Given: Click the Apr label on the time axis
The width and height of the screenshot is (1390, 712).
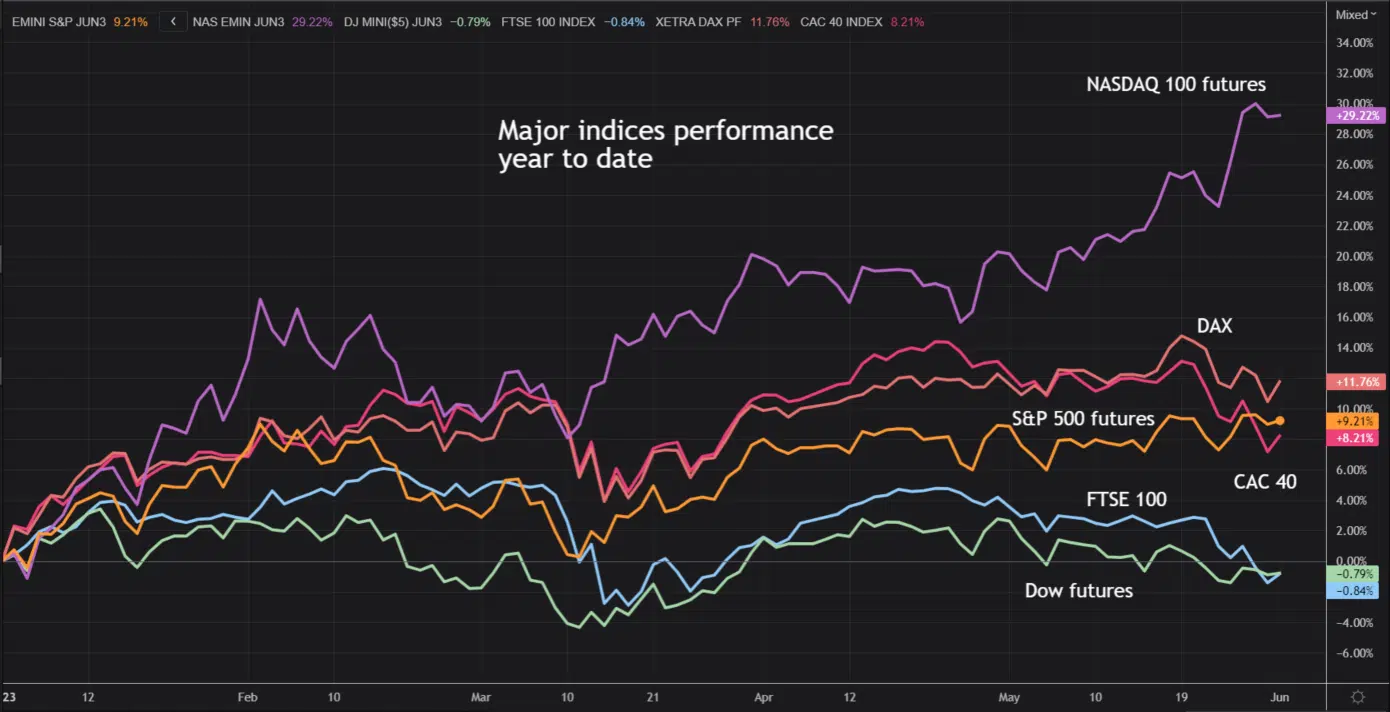Looking at the screenshot, I should [764, 697].
